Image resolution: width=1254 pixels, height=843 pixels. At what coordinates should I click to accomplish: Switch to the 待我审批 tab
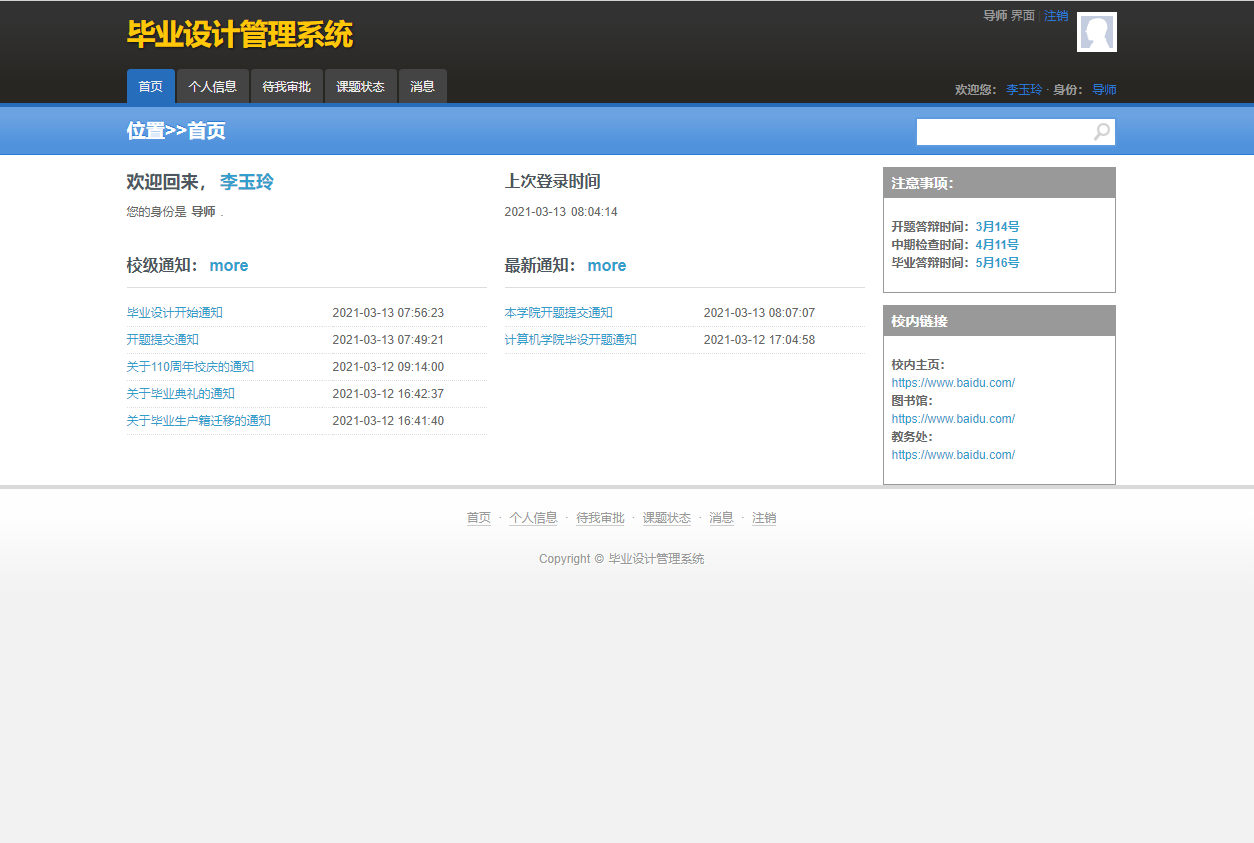point(286,87)
